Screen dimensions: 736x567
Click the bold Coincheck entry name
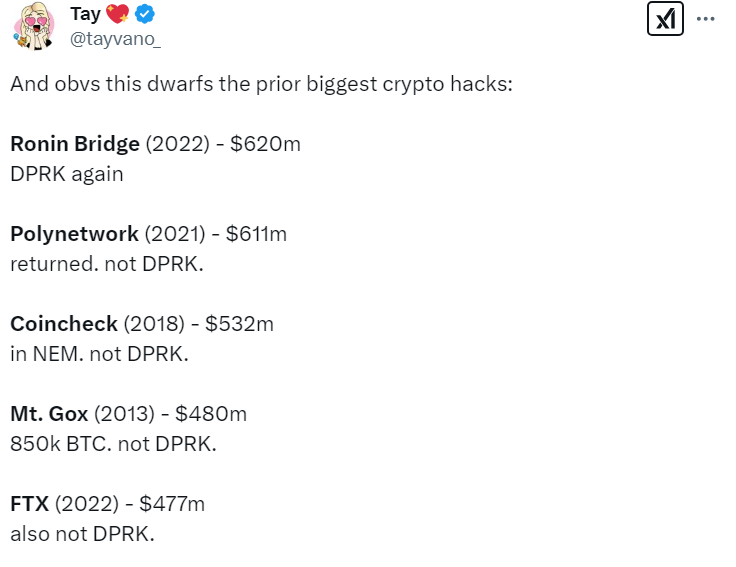pyautogui.click(x=64, y=324)
